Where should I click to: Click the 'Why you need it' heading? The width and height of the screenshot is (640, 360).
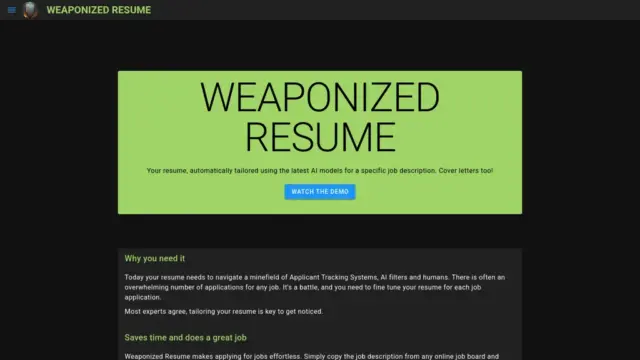coord(155,258)
